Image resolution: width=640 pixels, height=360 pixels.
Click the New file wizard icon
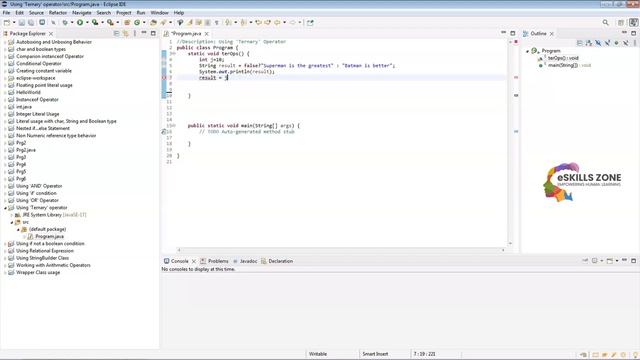[x=7, y=23]
